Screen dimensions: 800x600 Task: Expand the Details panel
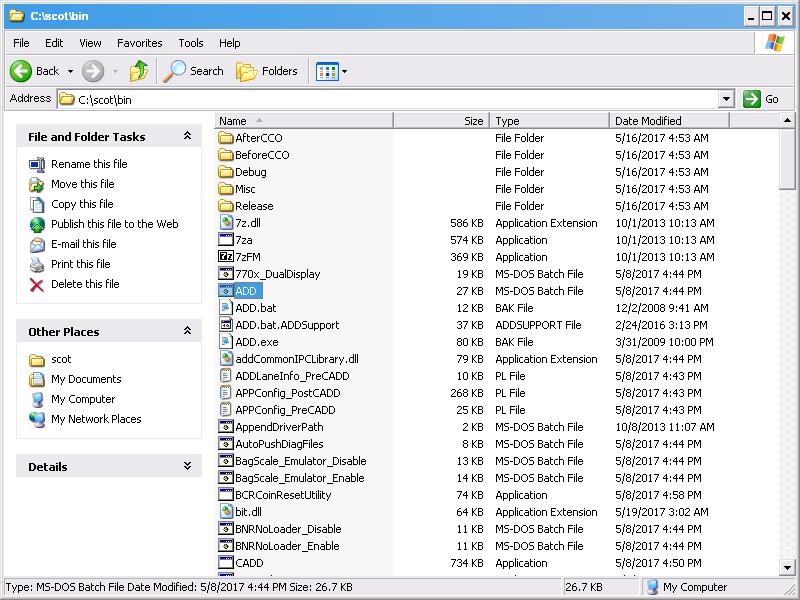187,466
